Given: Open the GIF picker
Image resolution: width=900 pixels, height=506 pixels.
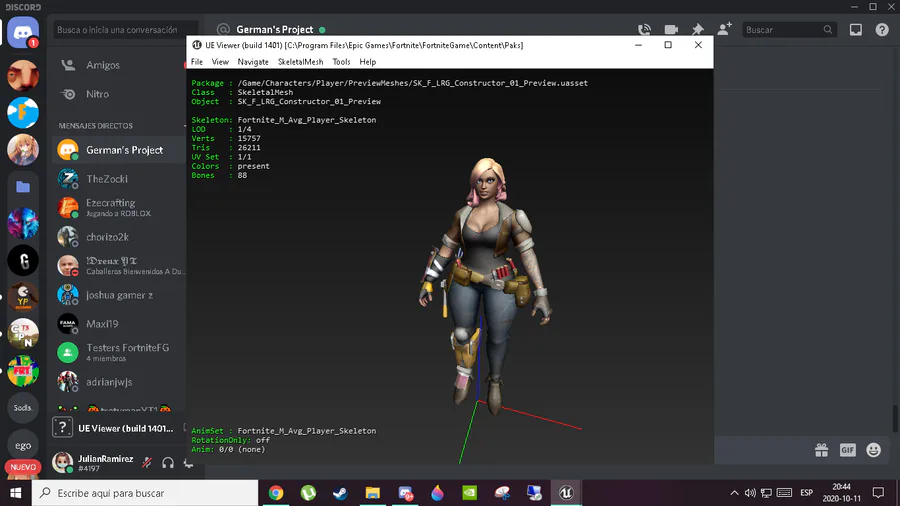Looking at the screenshot, I should click(848, 450).
